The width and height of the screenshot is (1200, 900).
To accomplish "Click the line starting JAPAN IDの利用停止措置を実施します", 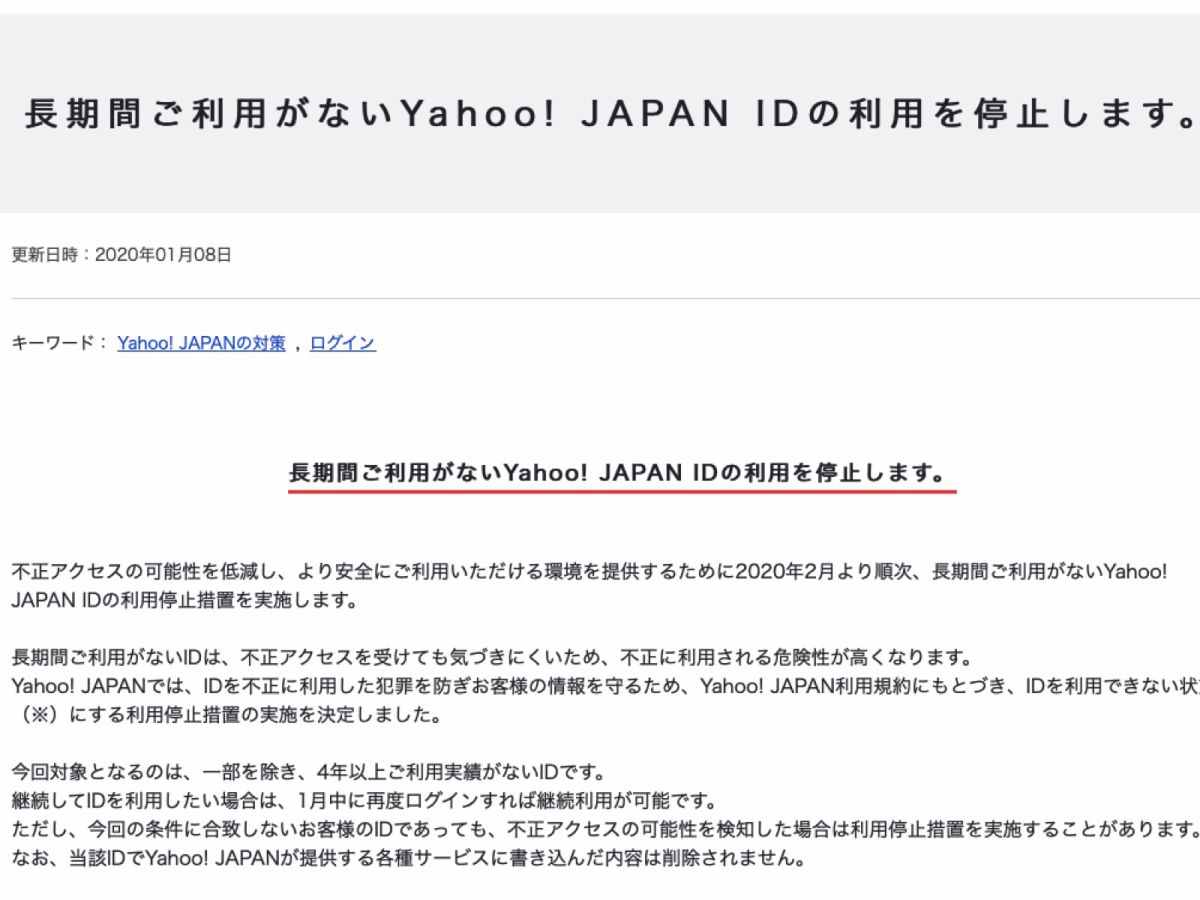I will pyautogui.click(x=184, y=602).
